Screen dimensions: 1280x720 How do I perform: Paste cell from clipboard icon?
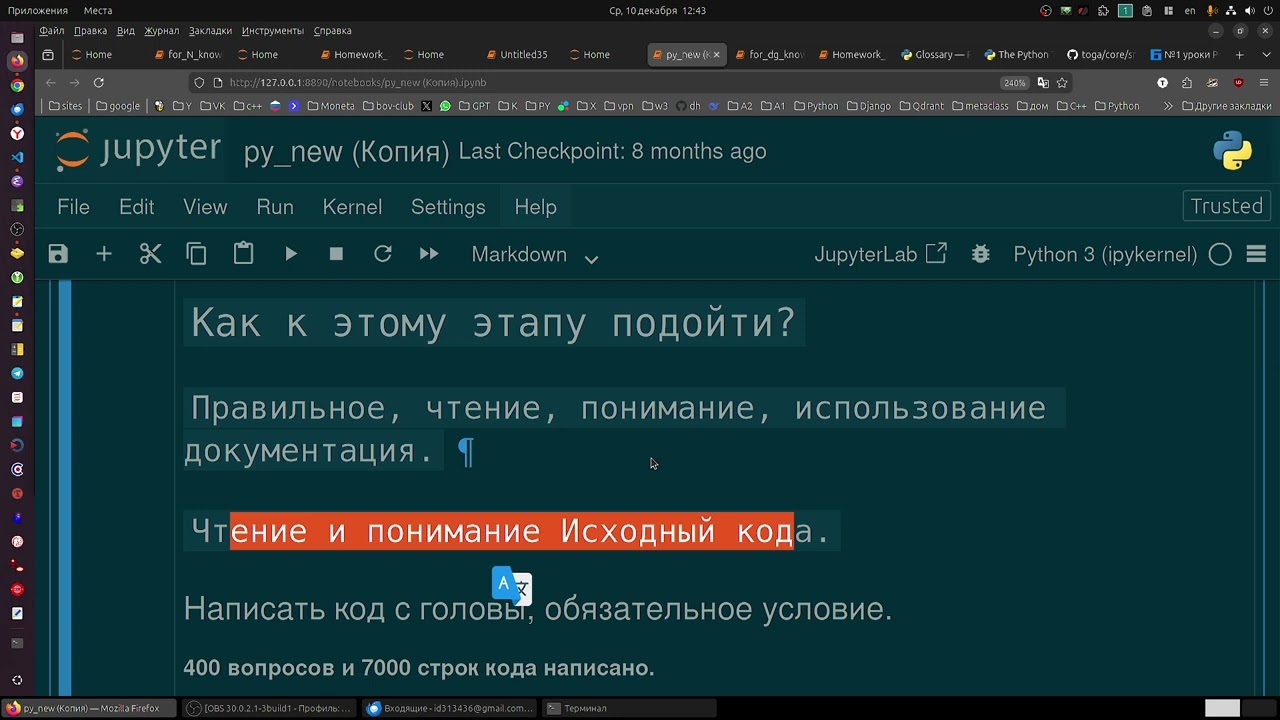243,254
